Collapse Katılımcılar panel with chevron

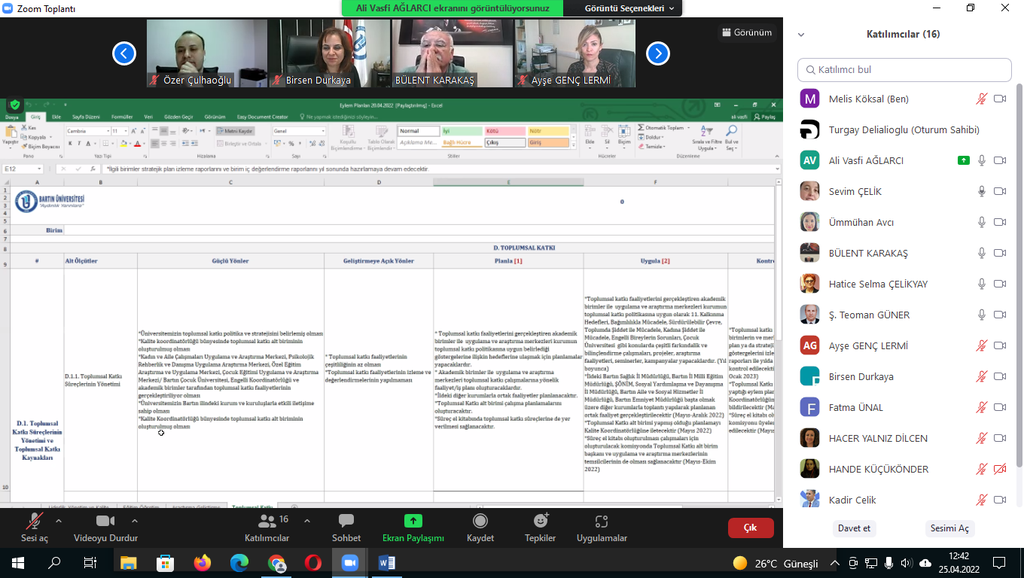coord(800,34)
